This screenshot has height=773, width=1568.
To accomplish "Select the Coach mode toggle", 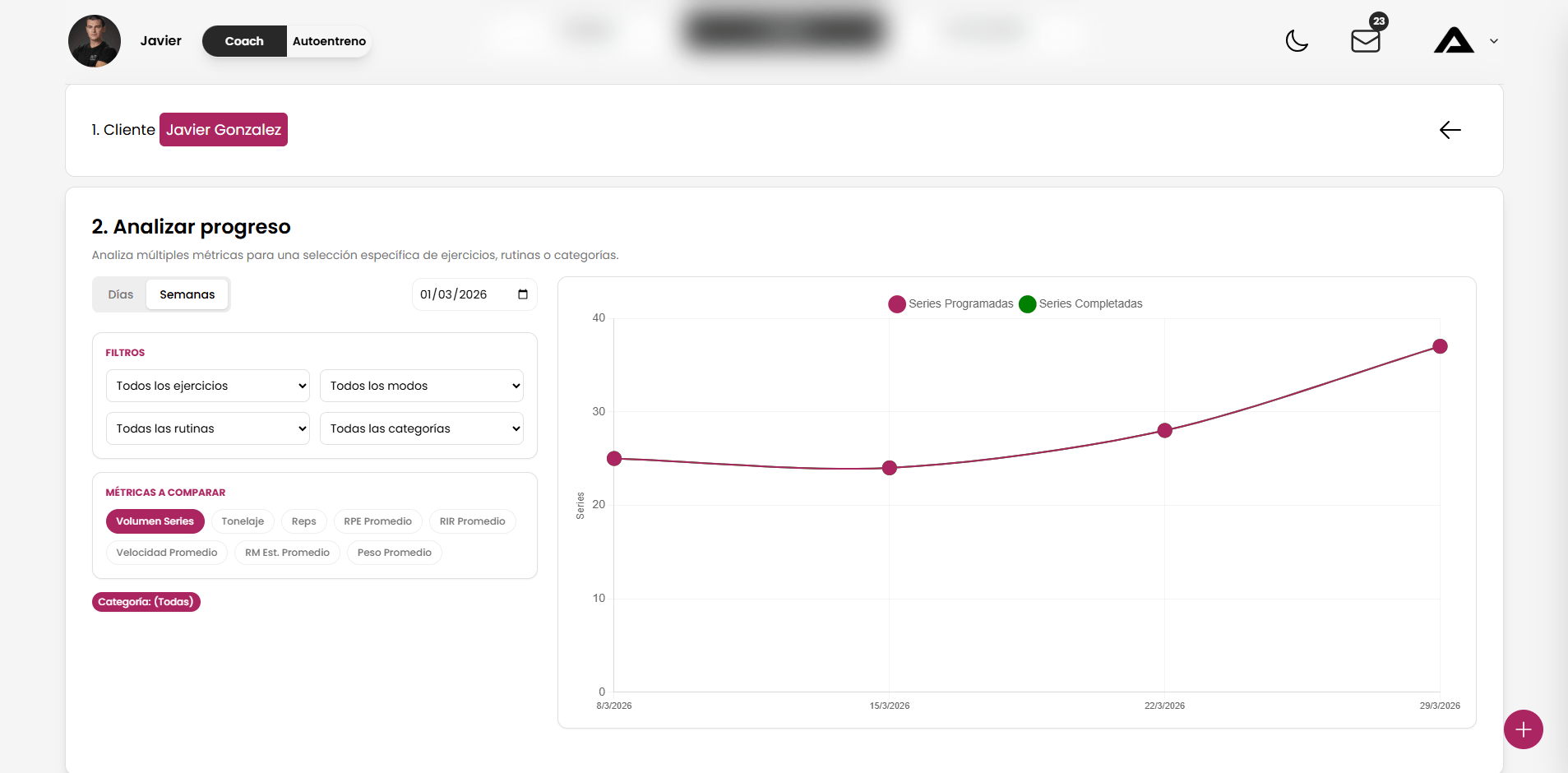I will (x=244, y=41).
